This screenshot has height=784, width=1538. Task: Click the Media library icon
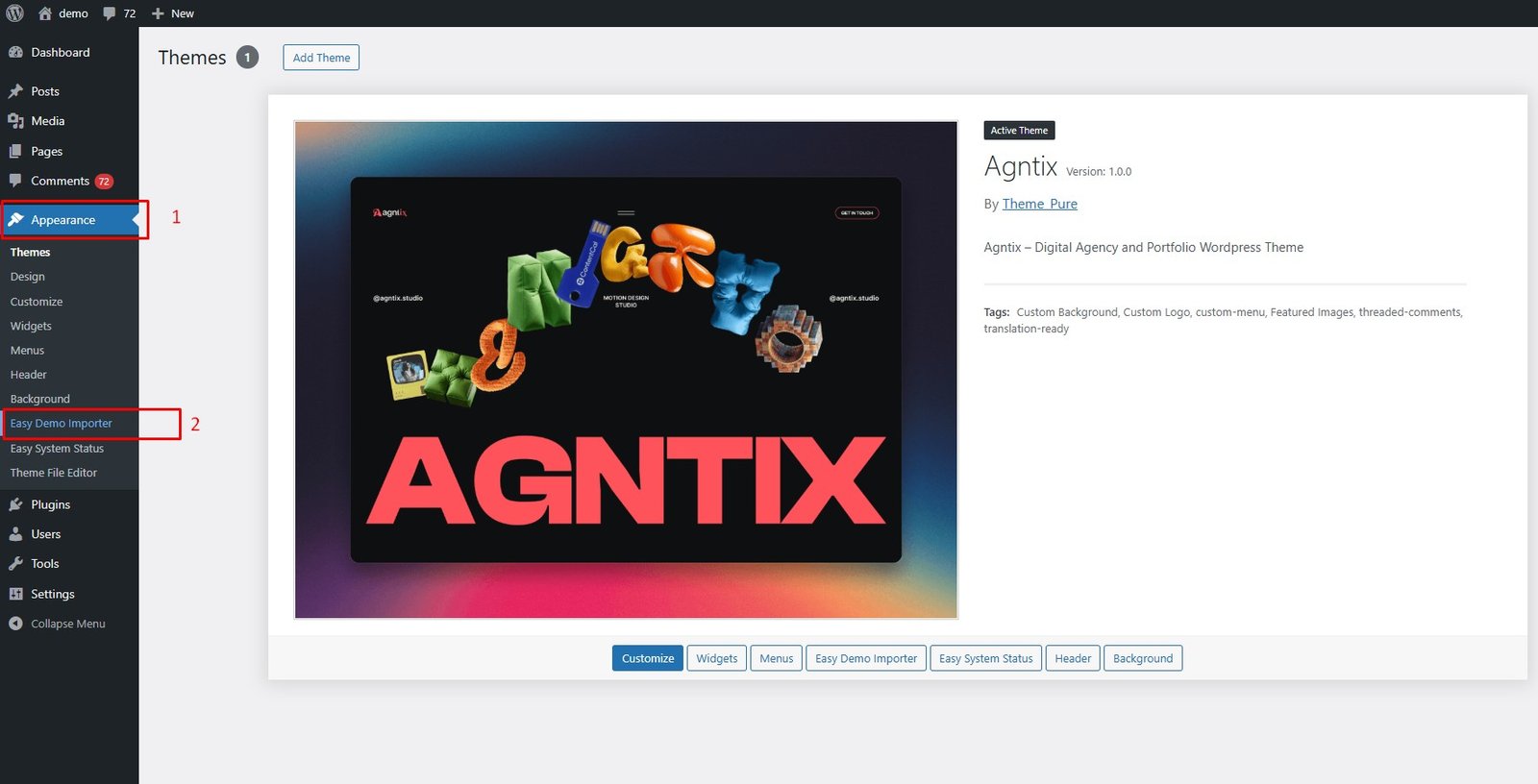(x=15, y=121)
